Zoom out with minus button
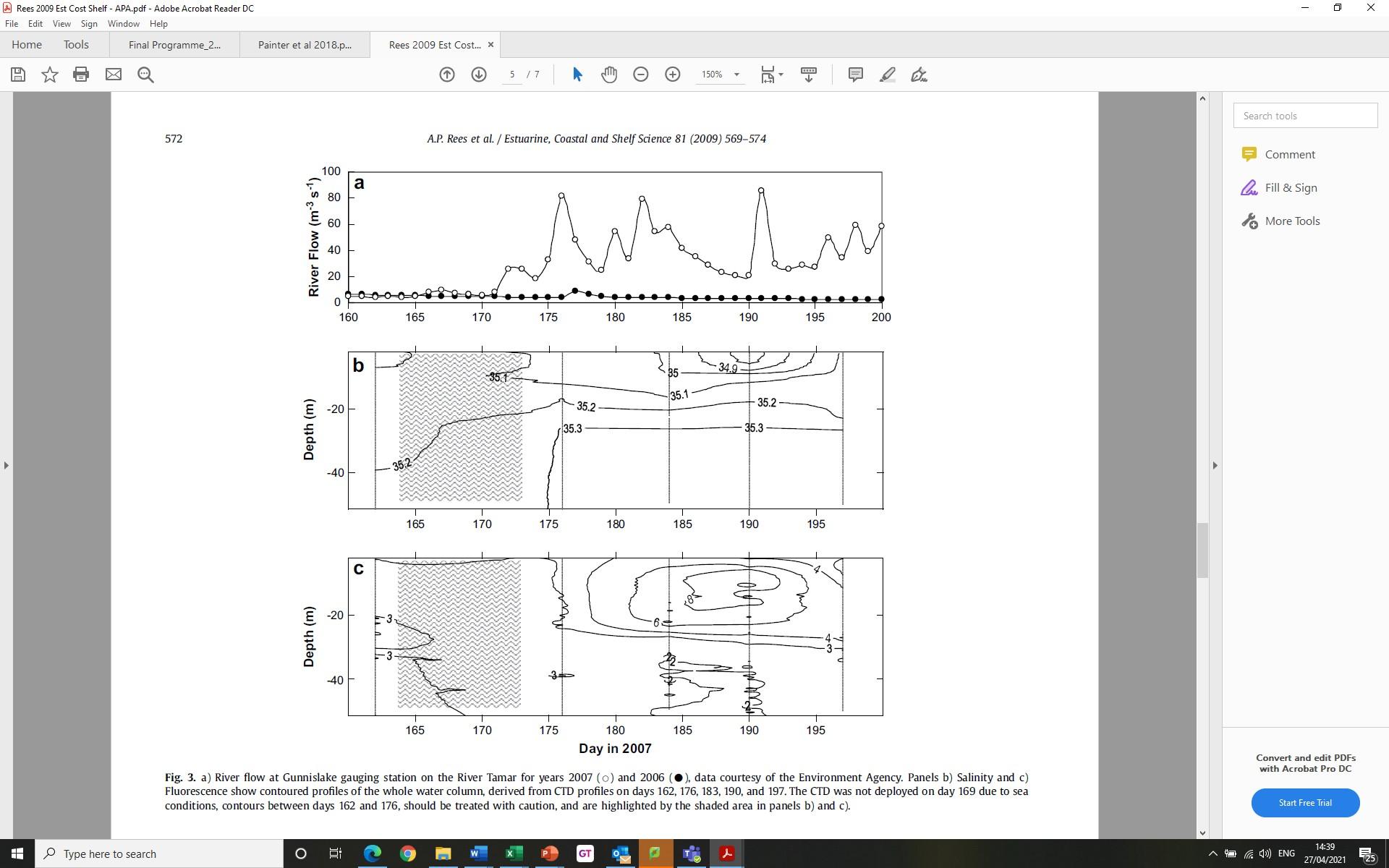 coord(641,75)
